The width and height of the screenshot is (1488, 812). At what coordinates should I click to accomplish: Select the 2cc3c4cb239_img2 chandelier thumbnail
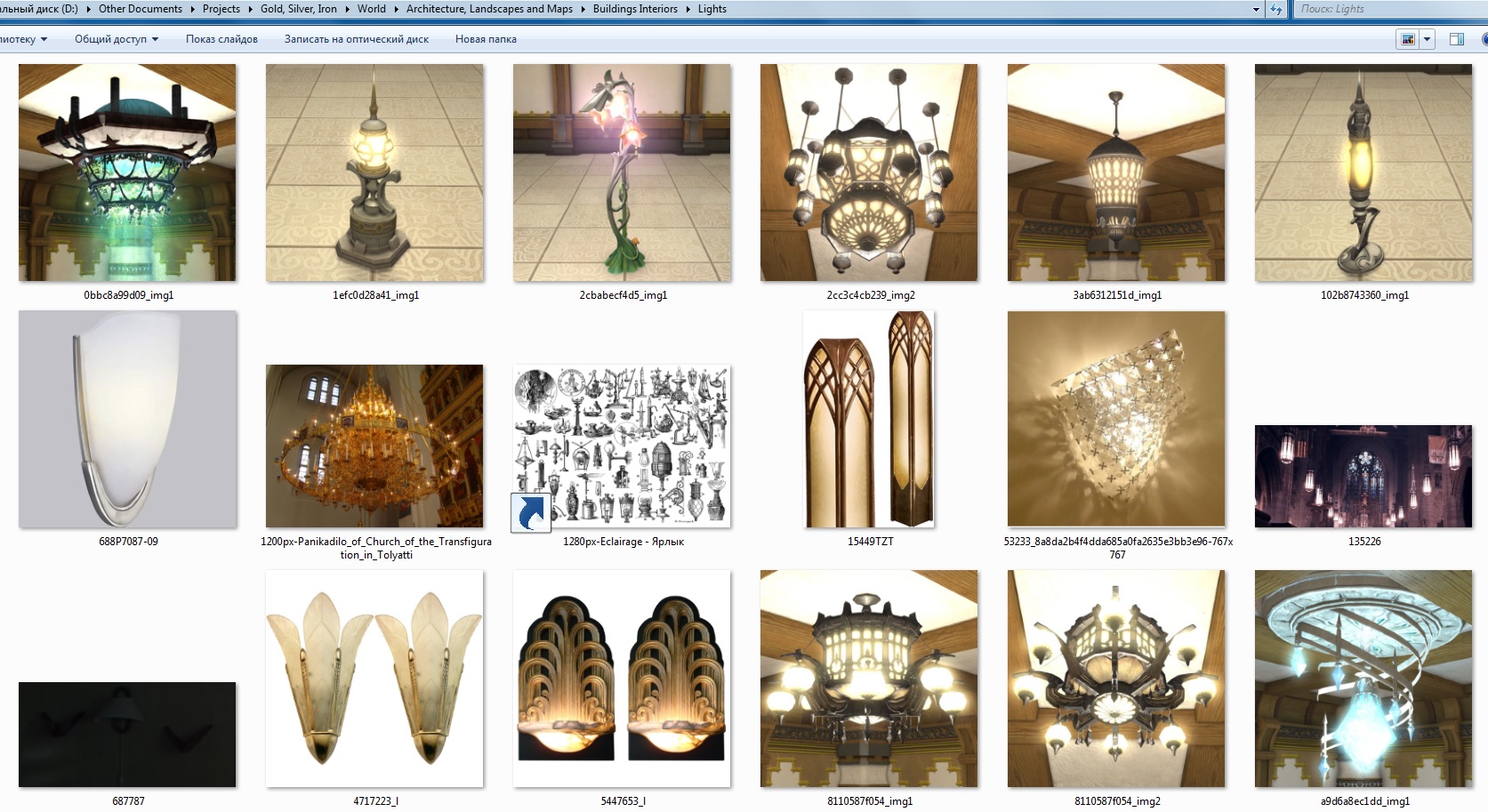869,173
